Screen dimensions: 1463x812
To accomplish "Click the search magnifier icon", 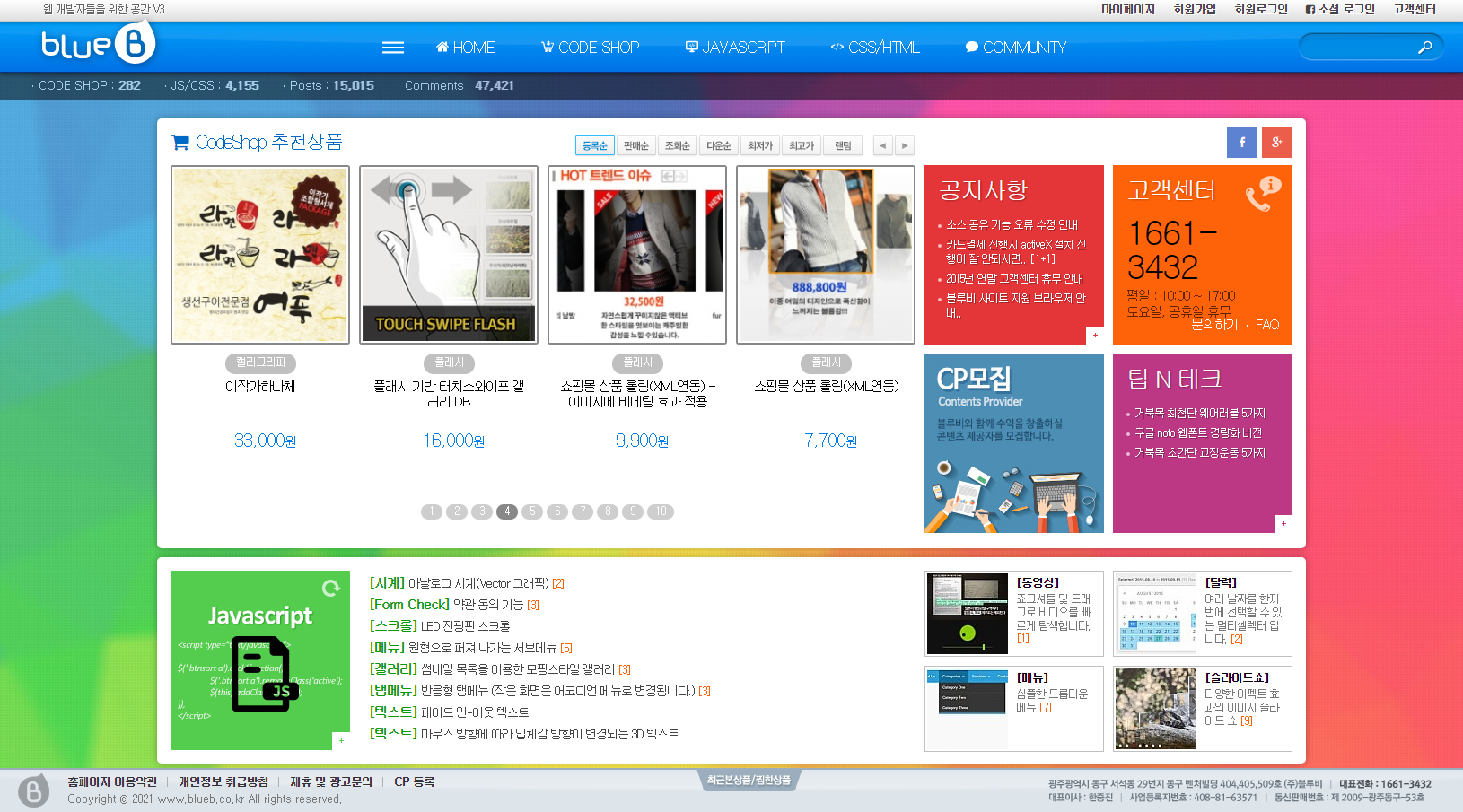I will (1424, 48).
